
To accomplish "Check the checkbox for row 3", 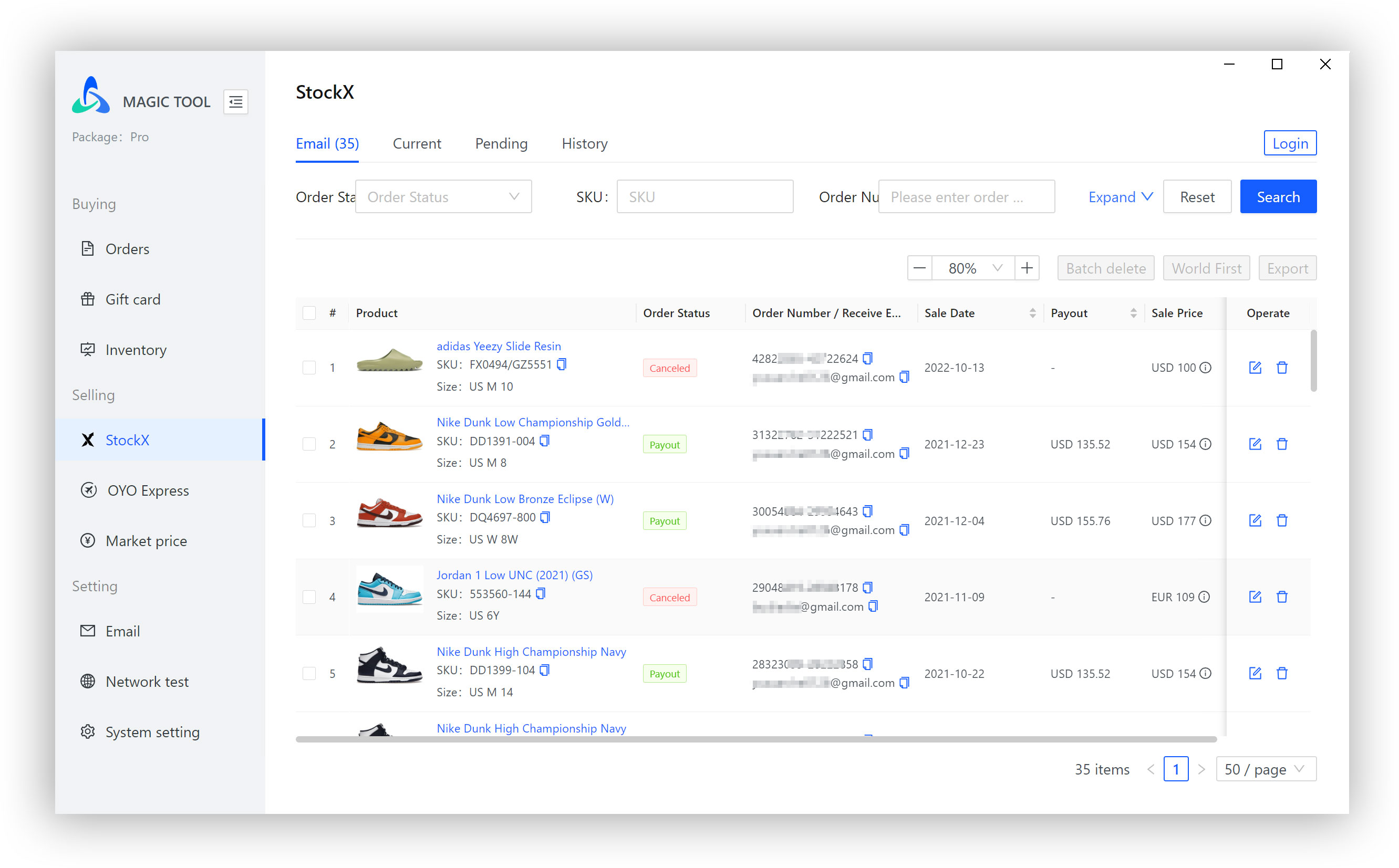I will point(309,521).
